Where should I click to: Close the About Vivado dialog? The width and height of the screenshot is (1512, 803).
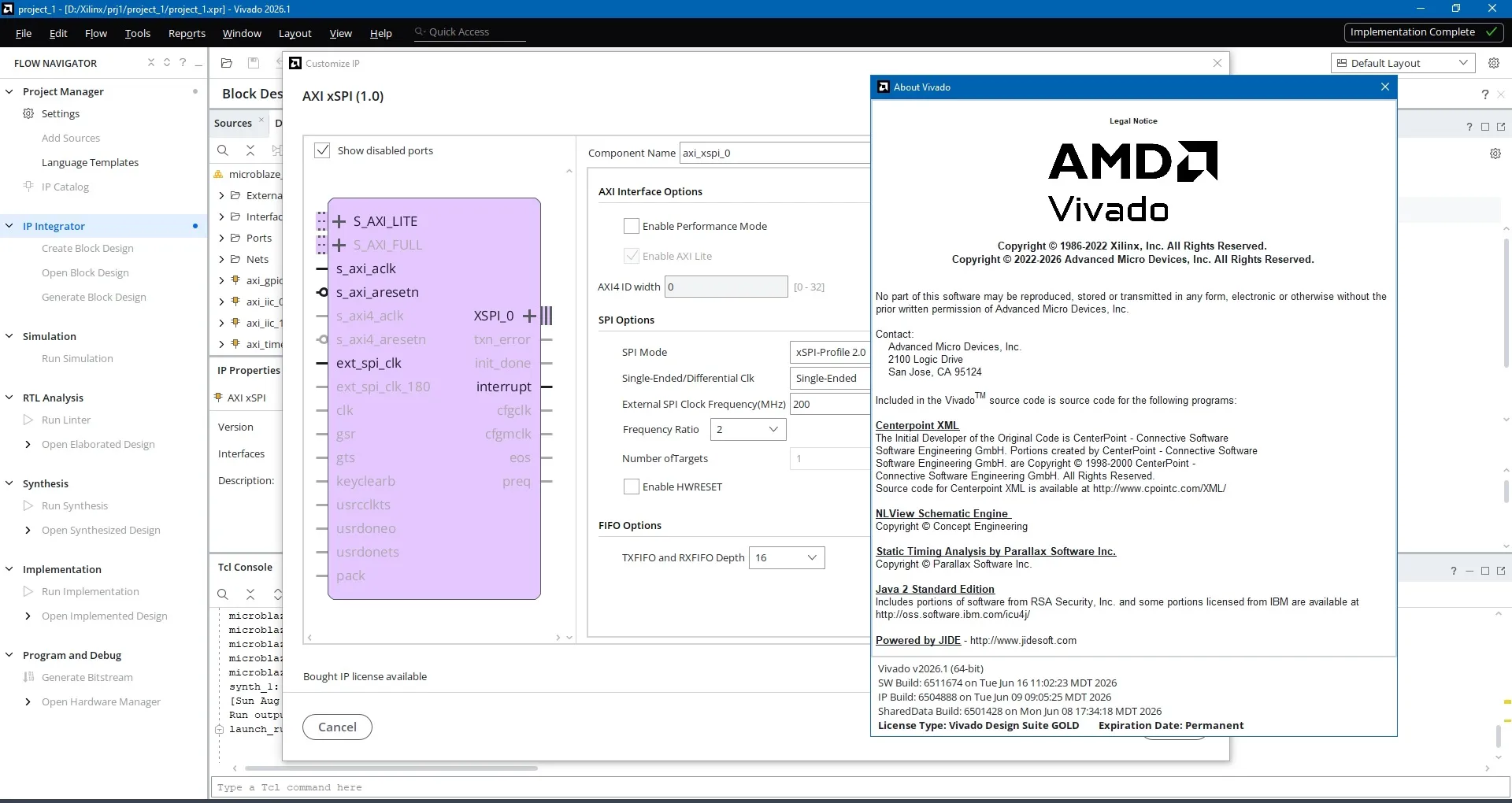pyautogui.click(x=1385, y=87)
